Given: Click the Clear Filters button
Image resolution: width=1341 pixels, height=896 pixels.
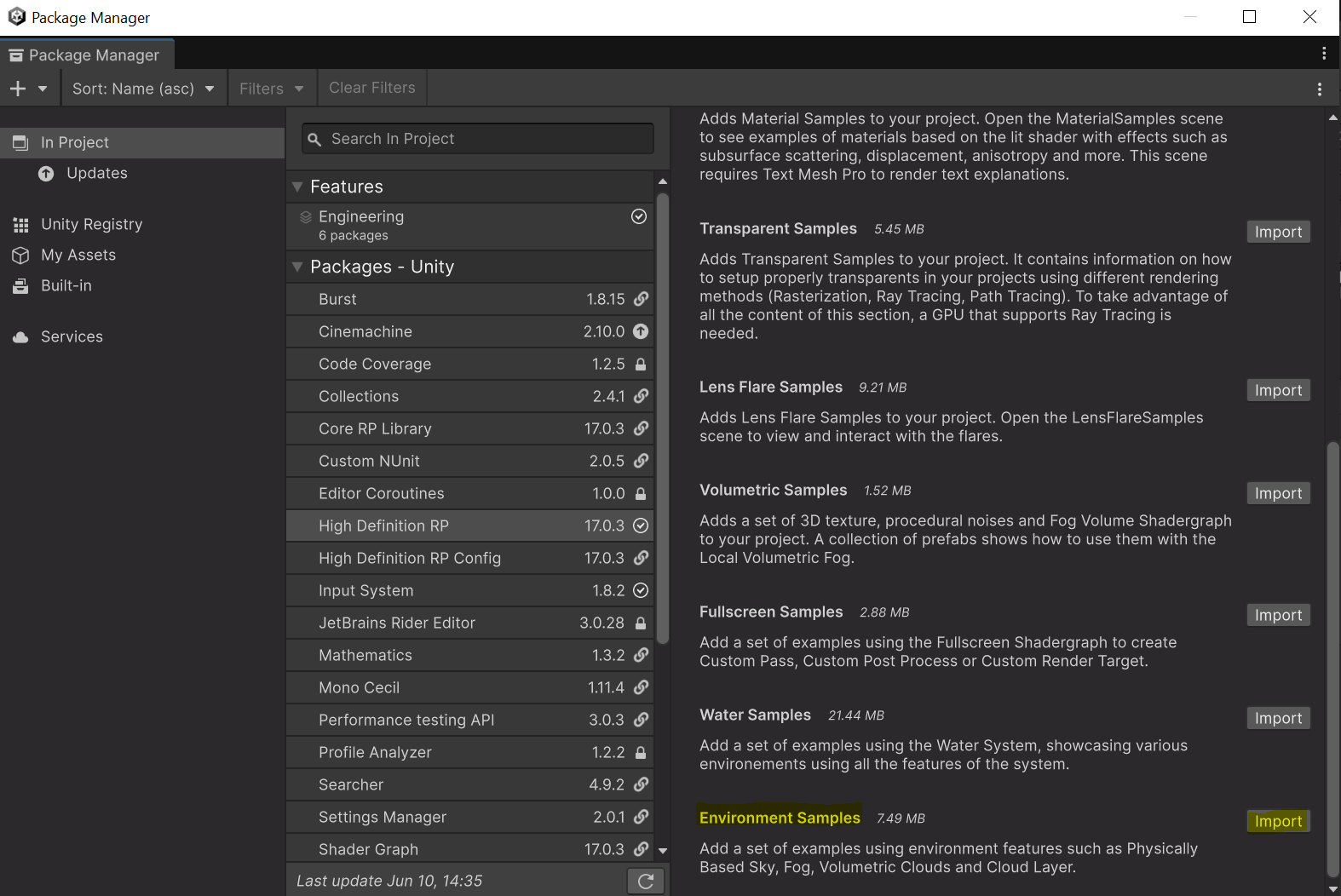Looking at the screenshot, I should tap(372, 88).
